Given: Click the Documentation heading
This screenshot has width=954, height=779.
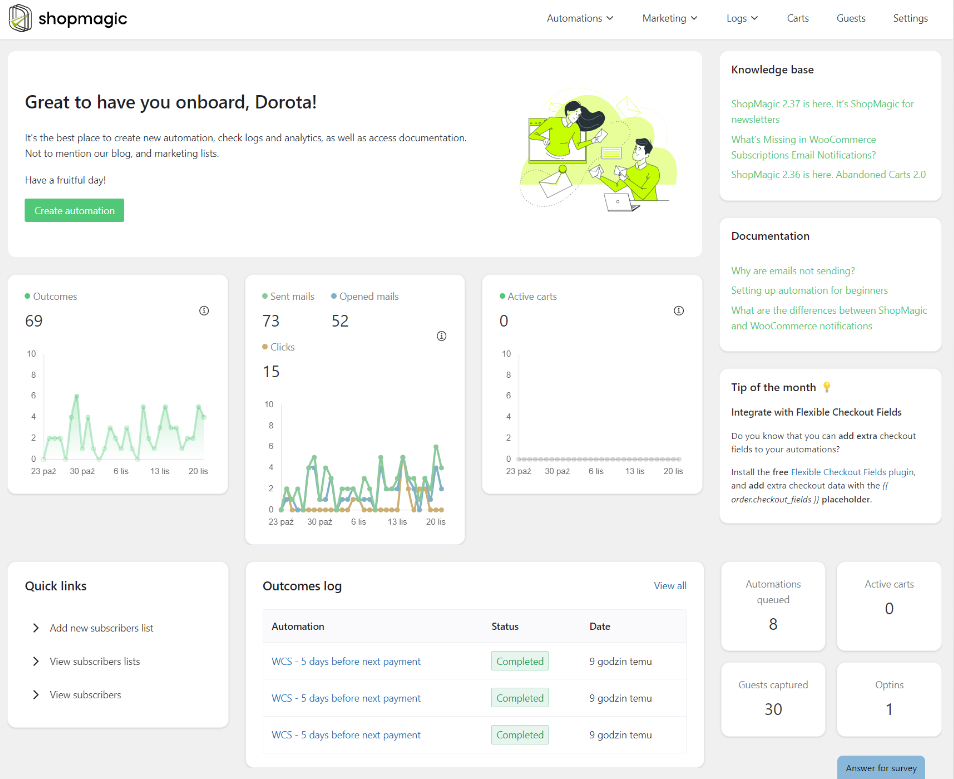Looking at the screenshot, I should 770,236.
